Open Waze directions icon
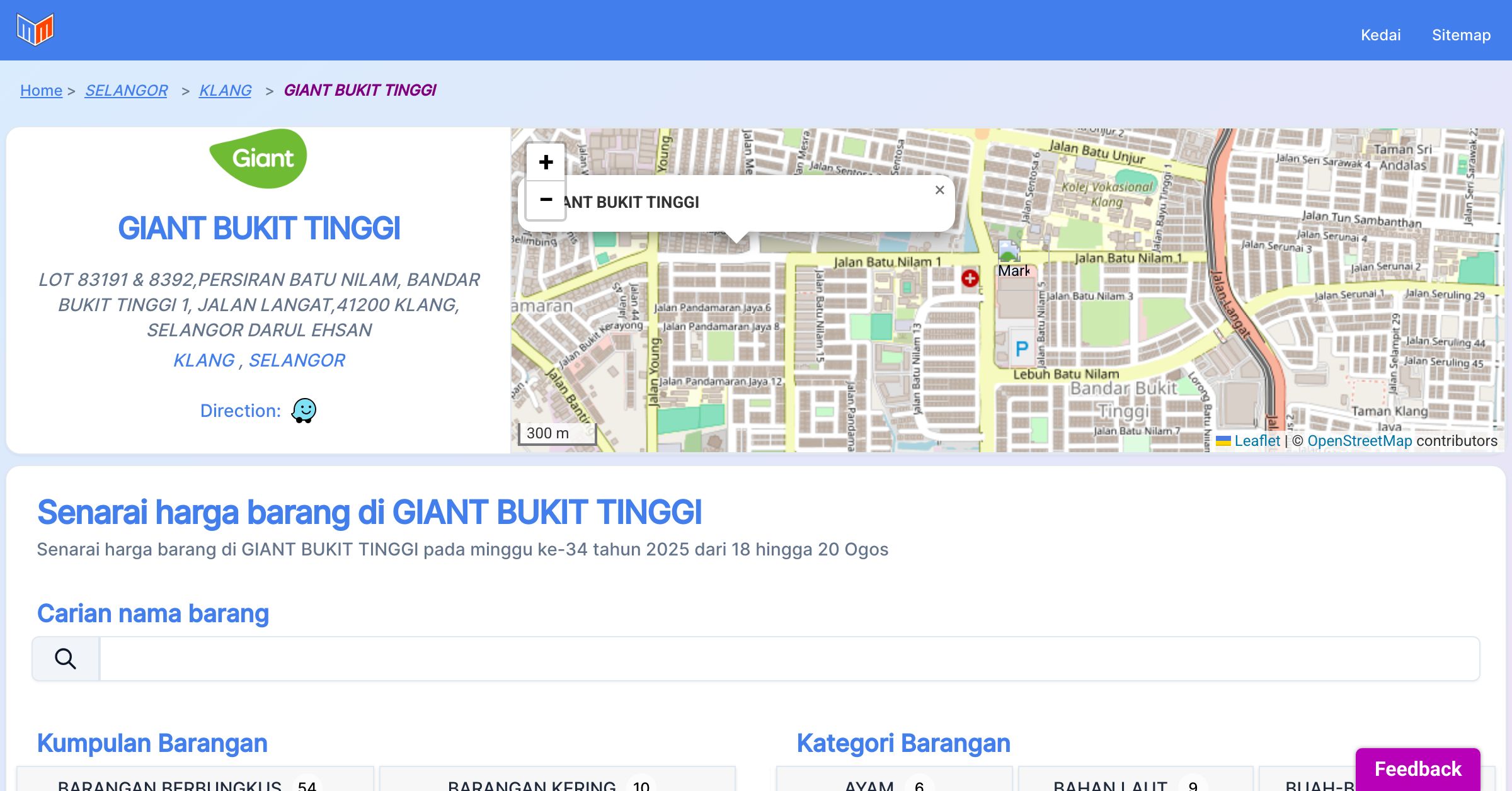The height and width of the screenshot is (791, 1512). pyautogui.click(x=304, y=411)
